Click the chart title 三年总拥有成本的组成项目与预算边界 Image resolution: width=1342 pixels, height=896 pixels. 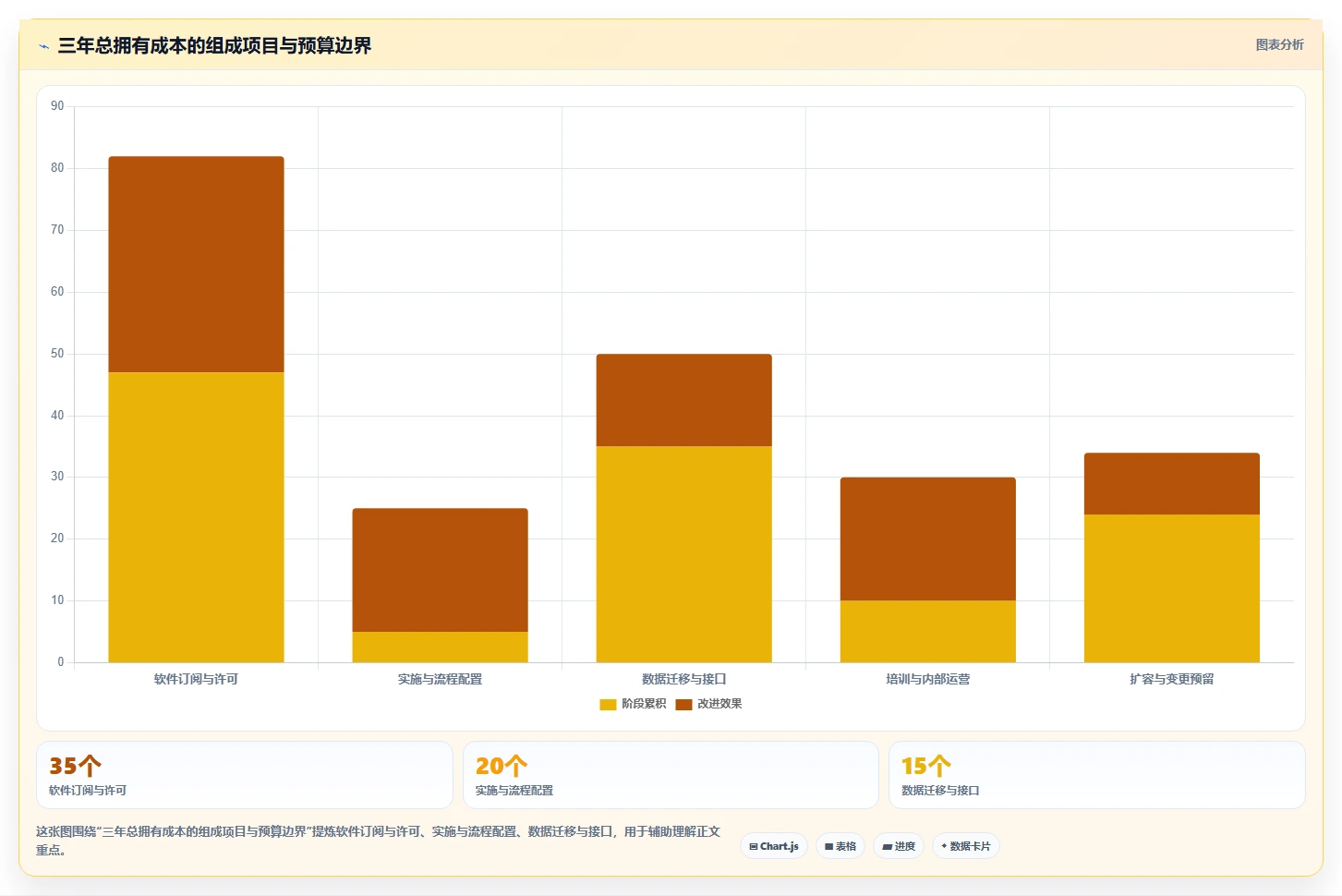pos(214,45)
